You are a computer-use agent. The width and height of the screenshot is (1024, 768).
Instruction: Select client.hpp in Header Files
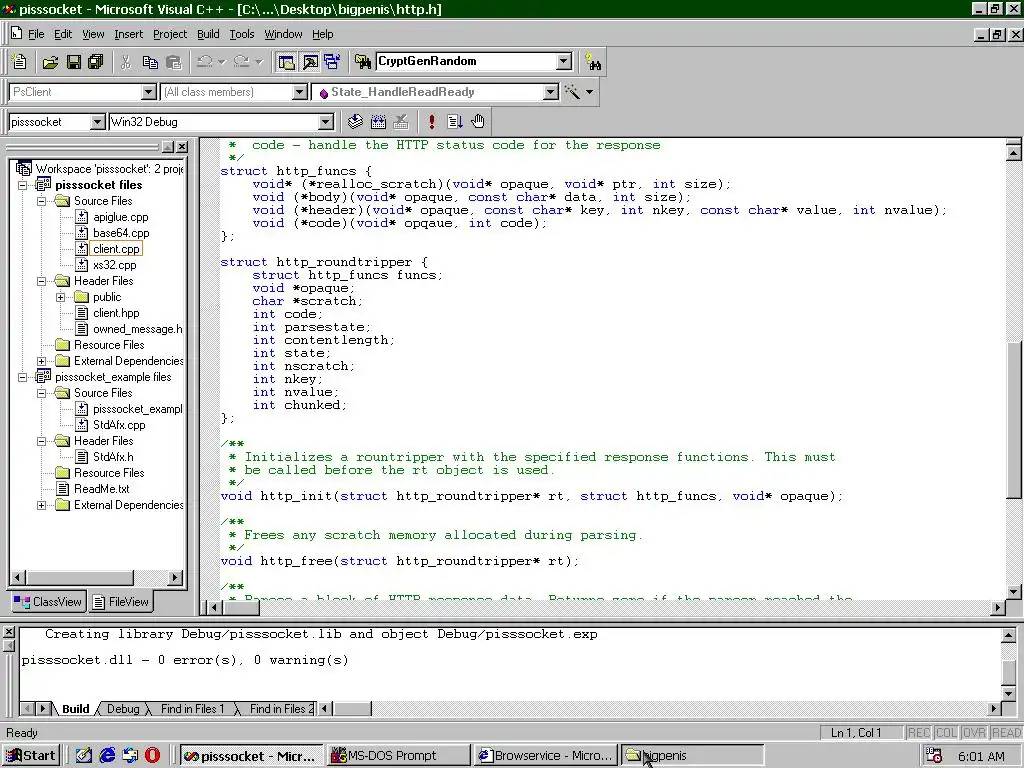pyautogui.click(x=116, y=313)
